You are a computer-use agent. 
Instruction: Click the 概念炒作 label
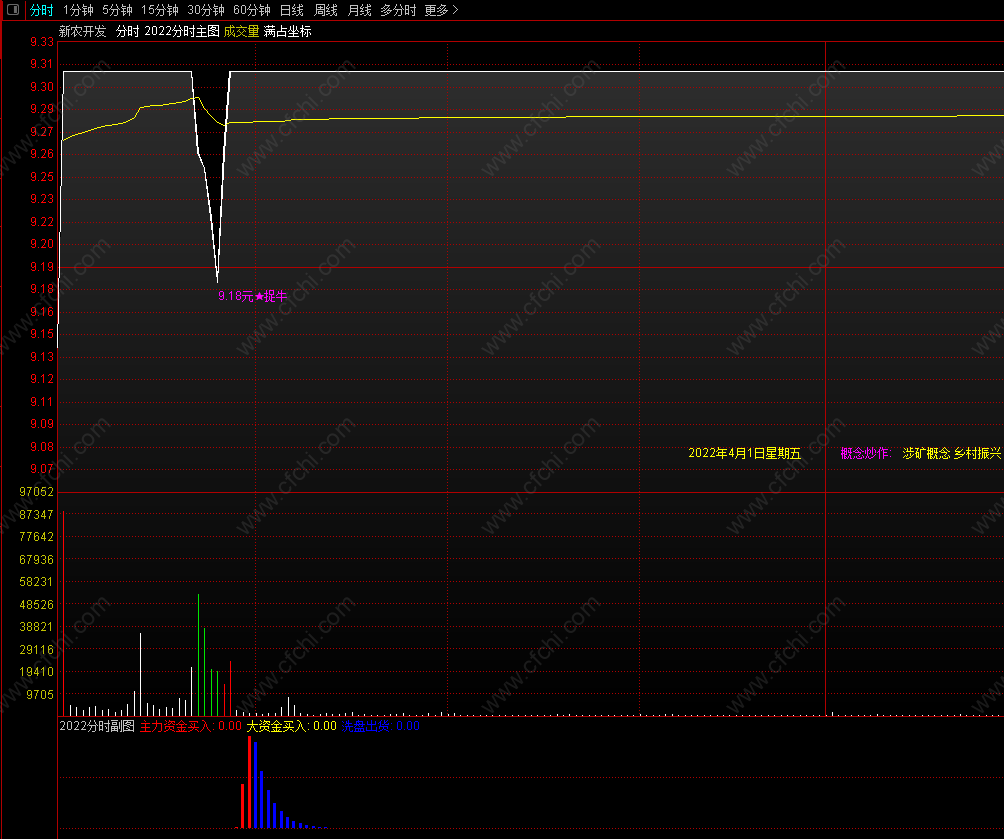pyautogui.click(x=866, y=453)
